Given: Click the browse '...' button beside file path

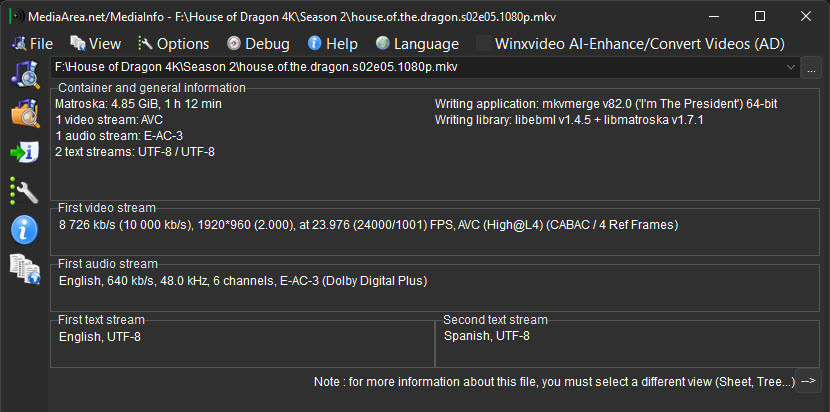Looking at the screenshot, I should [x=811, y=67].
